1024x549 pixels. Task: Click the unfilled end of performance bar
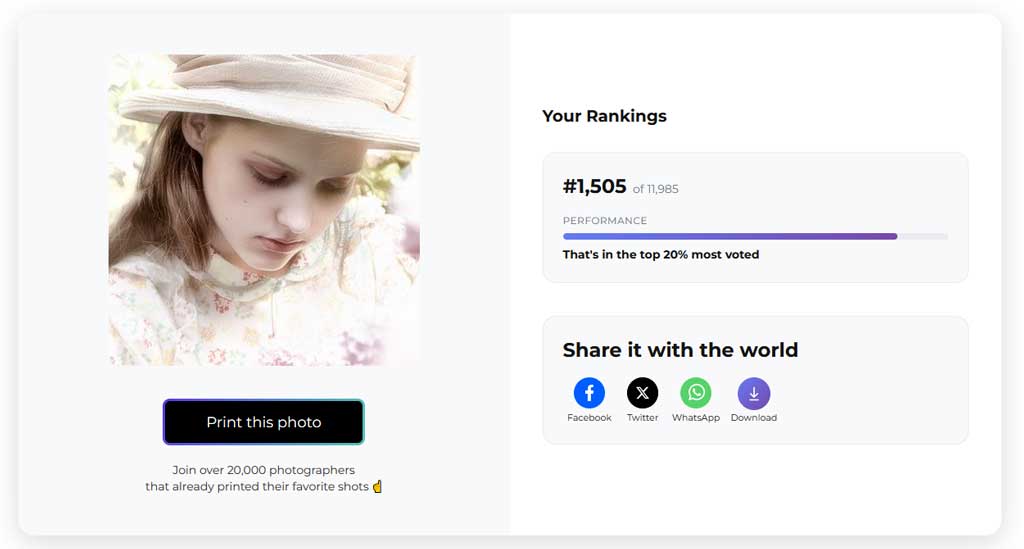[x=923, y=236]
